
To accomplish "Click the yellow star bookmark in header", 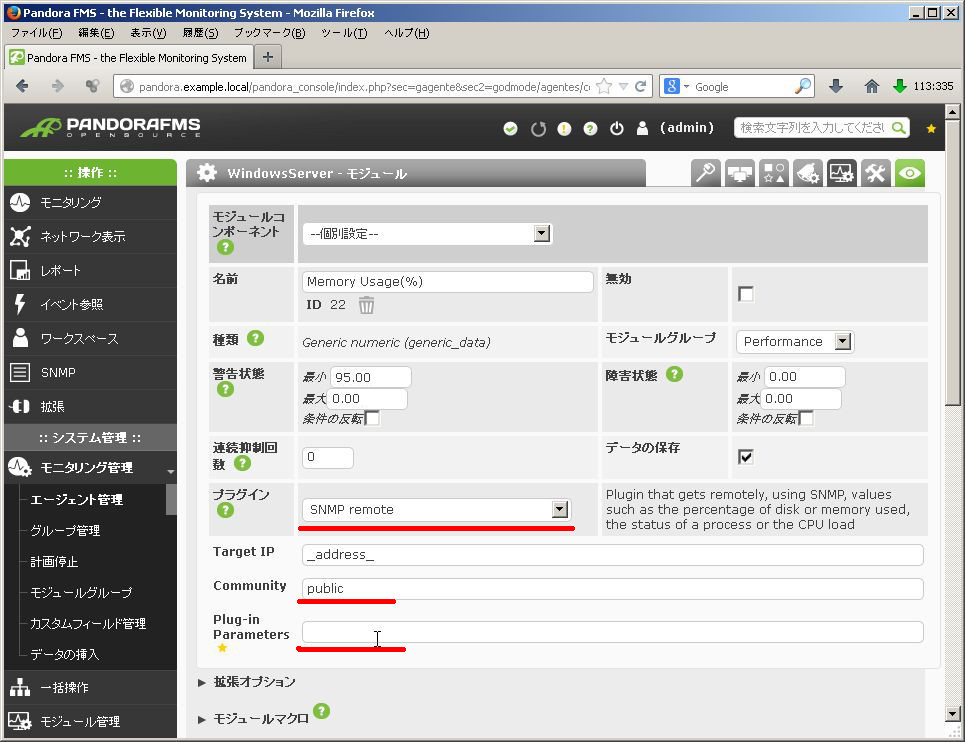I will tap(931, 129).
